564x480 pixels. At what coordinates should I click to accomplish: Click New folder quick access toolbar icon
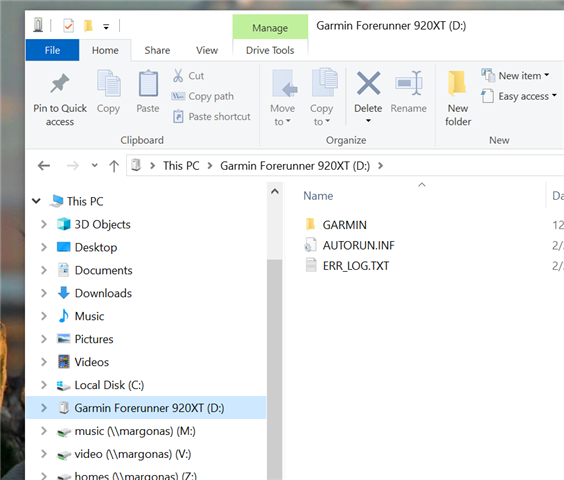[x=88, y=26]
